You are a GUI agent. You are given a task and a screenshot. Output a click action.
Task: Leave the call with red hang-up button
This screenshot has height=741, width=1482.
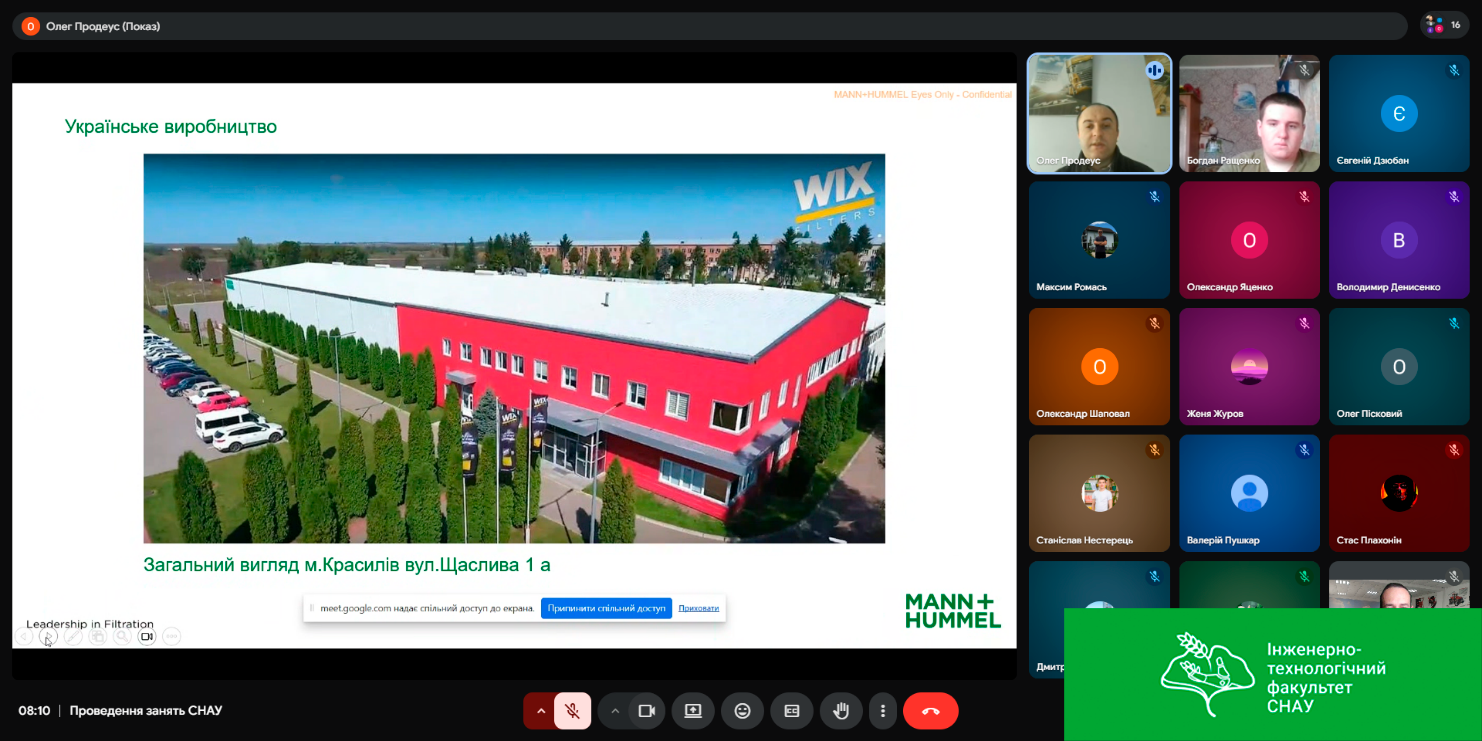click(x=930, y=711)
